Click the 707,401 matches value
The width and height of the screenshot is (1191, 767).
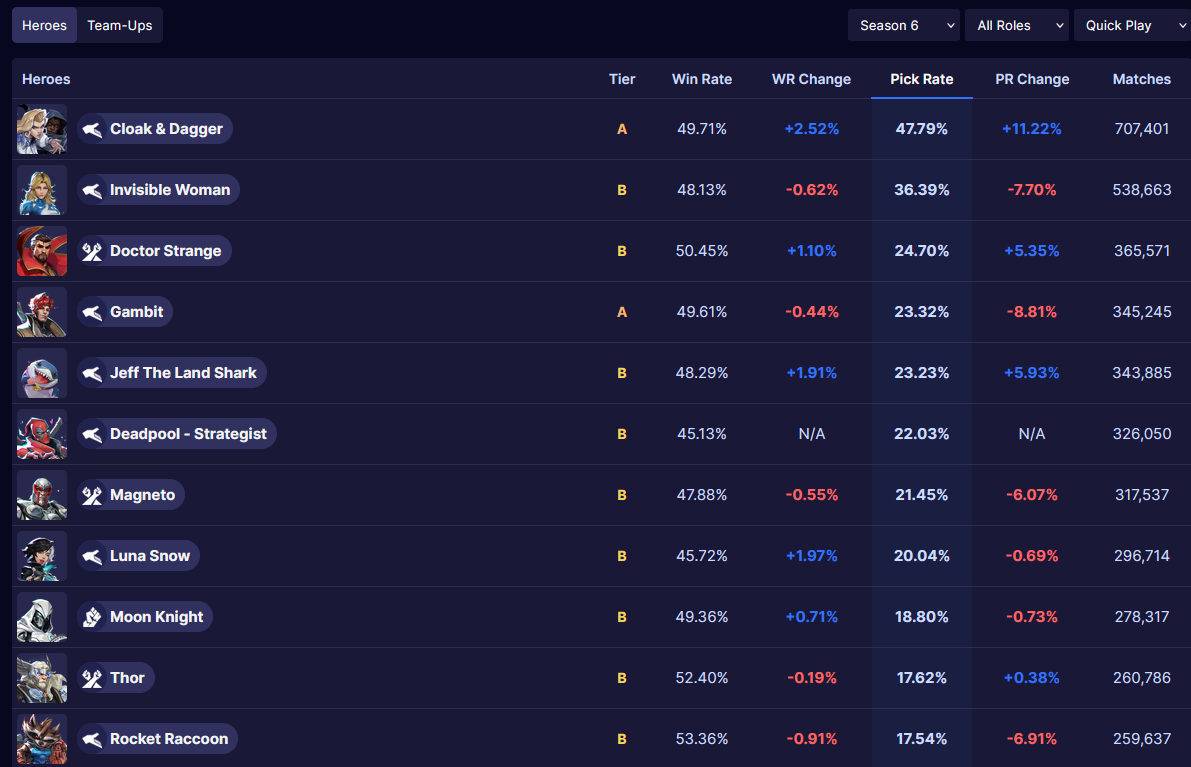1142,129
